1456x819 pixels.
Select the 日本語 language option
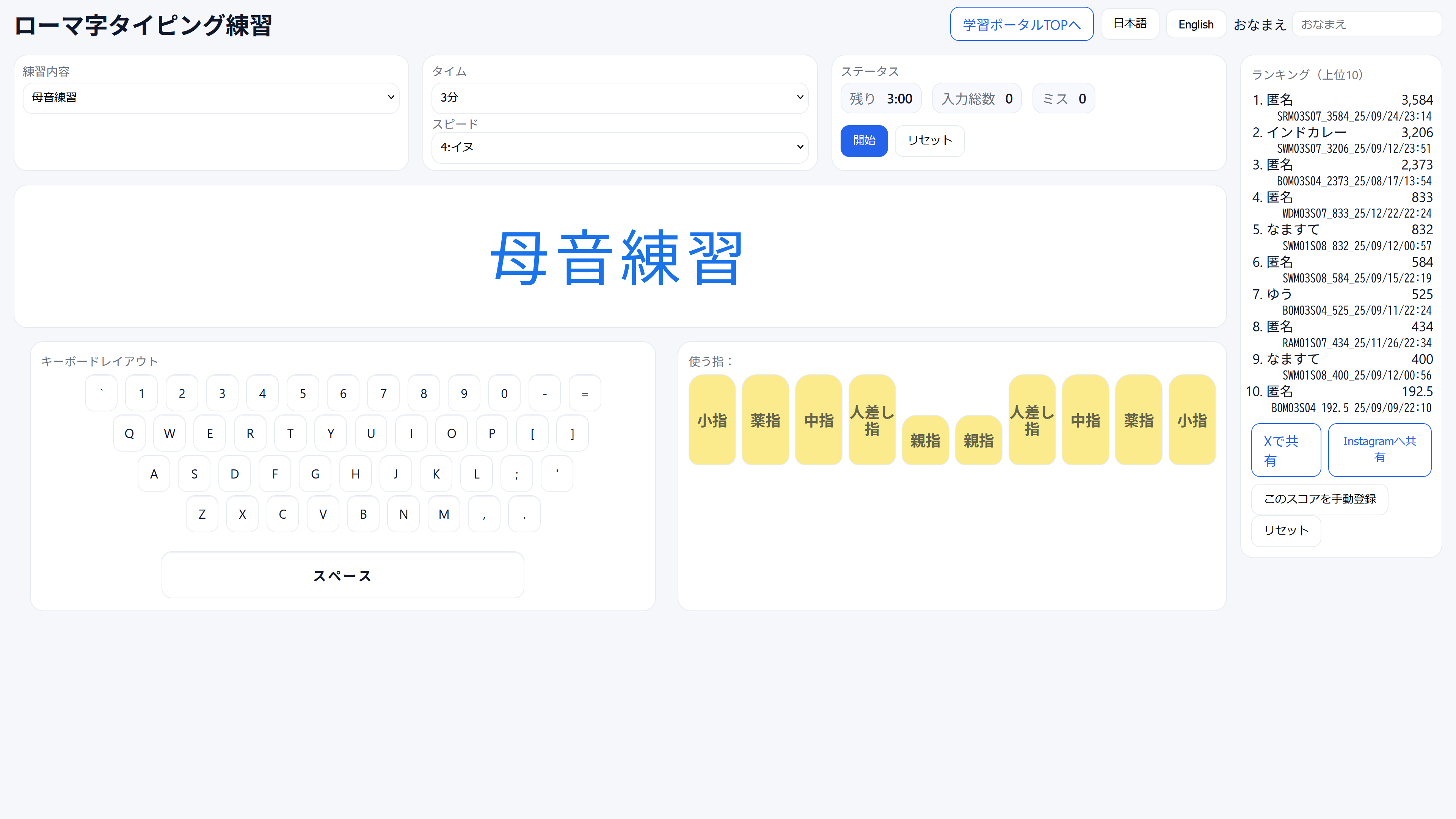(x=1129, y=24)
